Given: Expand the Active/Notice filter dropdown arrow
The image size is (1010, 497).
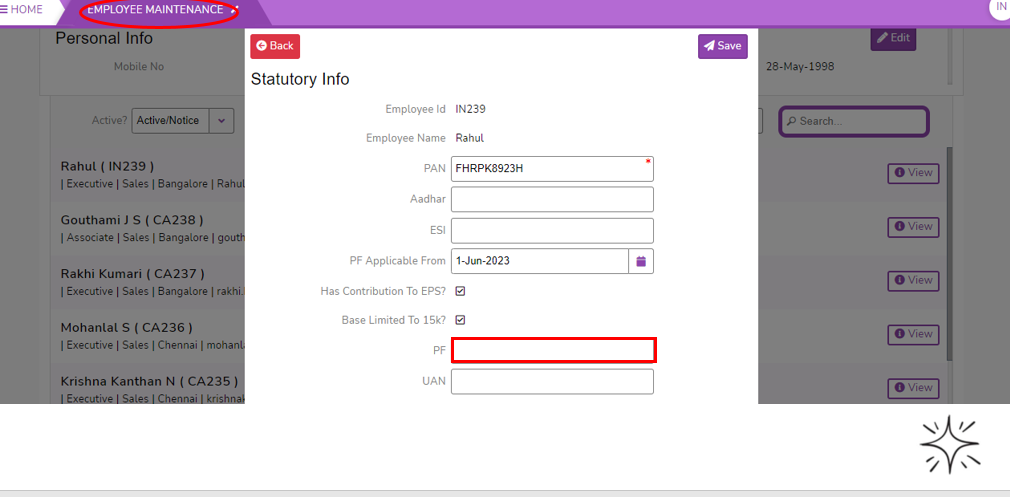Looking at the screenshot, I should point(220,121).
